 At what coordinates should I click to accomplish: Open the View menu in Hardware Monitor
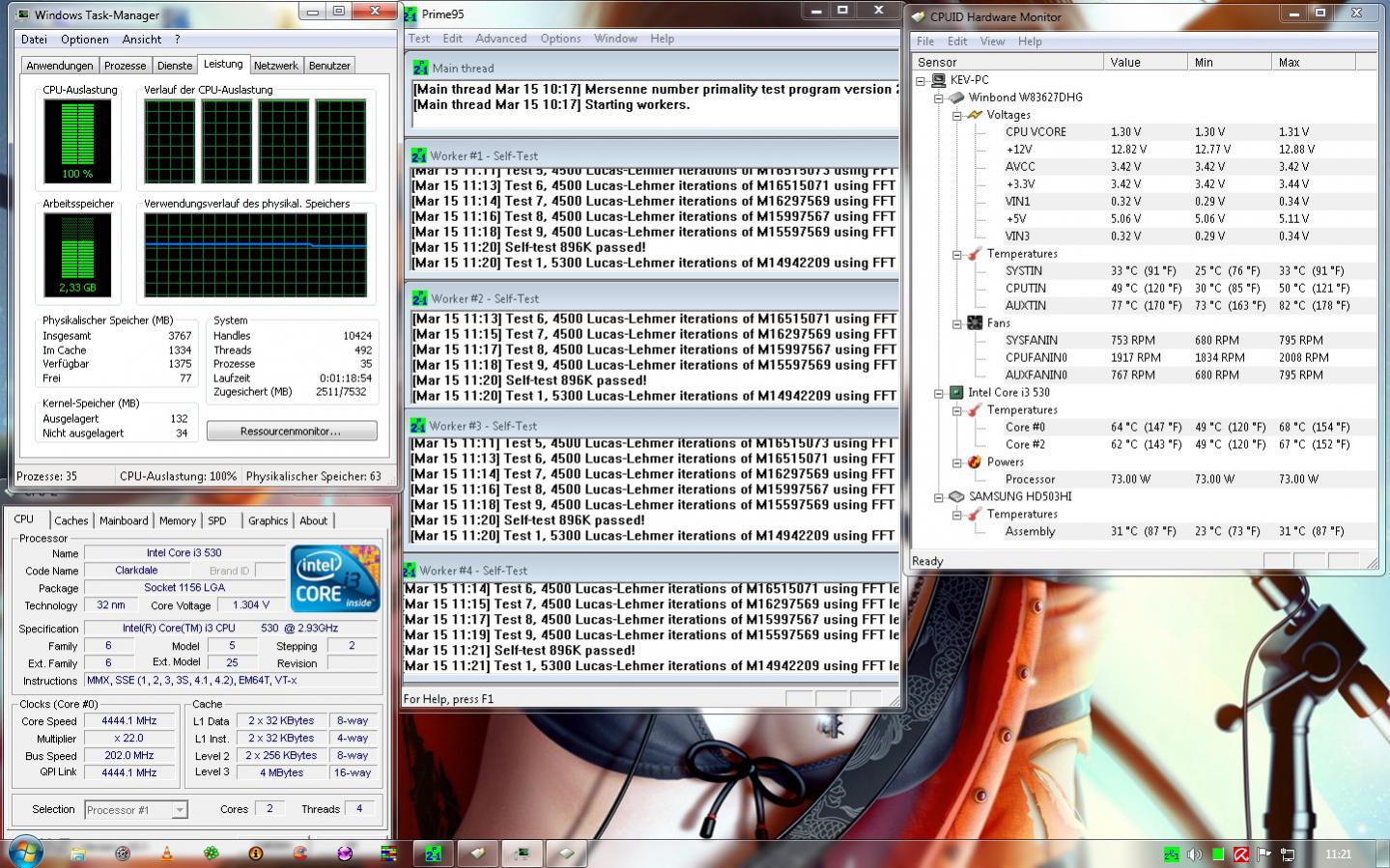pyautogui.click(x=992, y=42)
